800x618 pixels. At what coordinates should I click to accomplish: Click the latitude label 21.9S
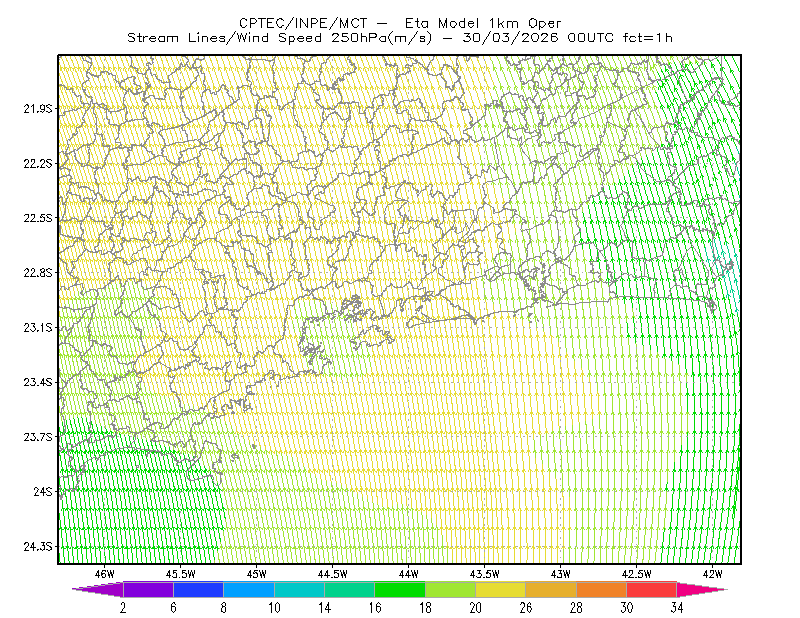(x=38, y=109)
